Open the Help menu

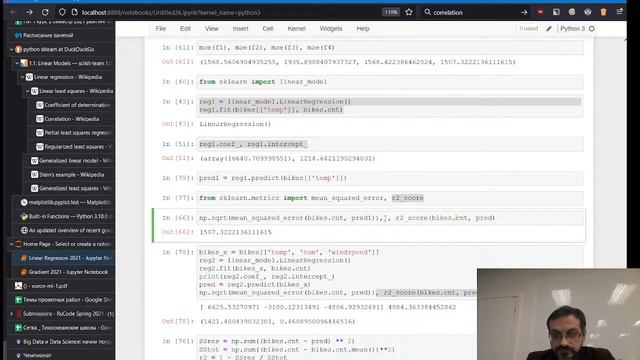363,29
